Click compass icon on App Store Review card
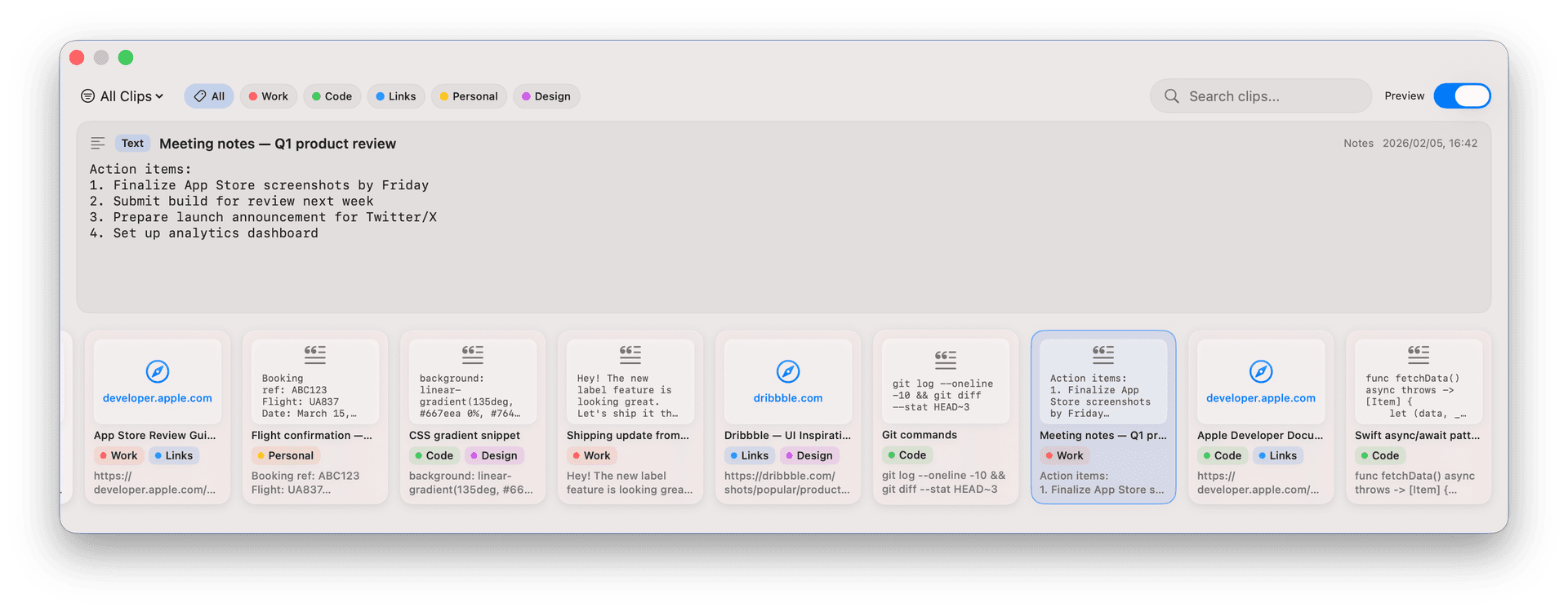Image resolution: width=1568 pixels, height=612 pixels. (158, 372)
